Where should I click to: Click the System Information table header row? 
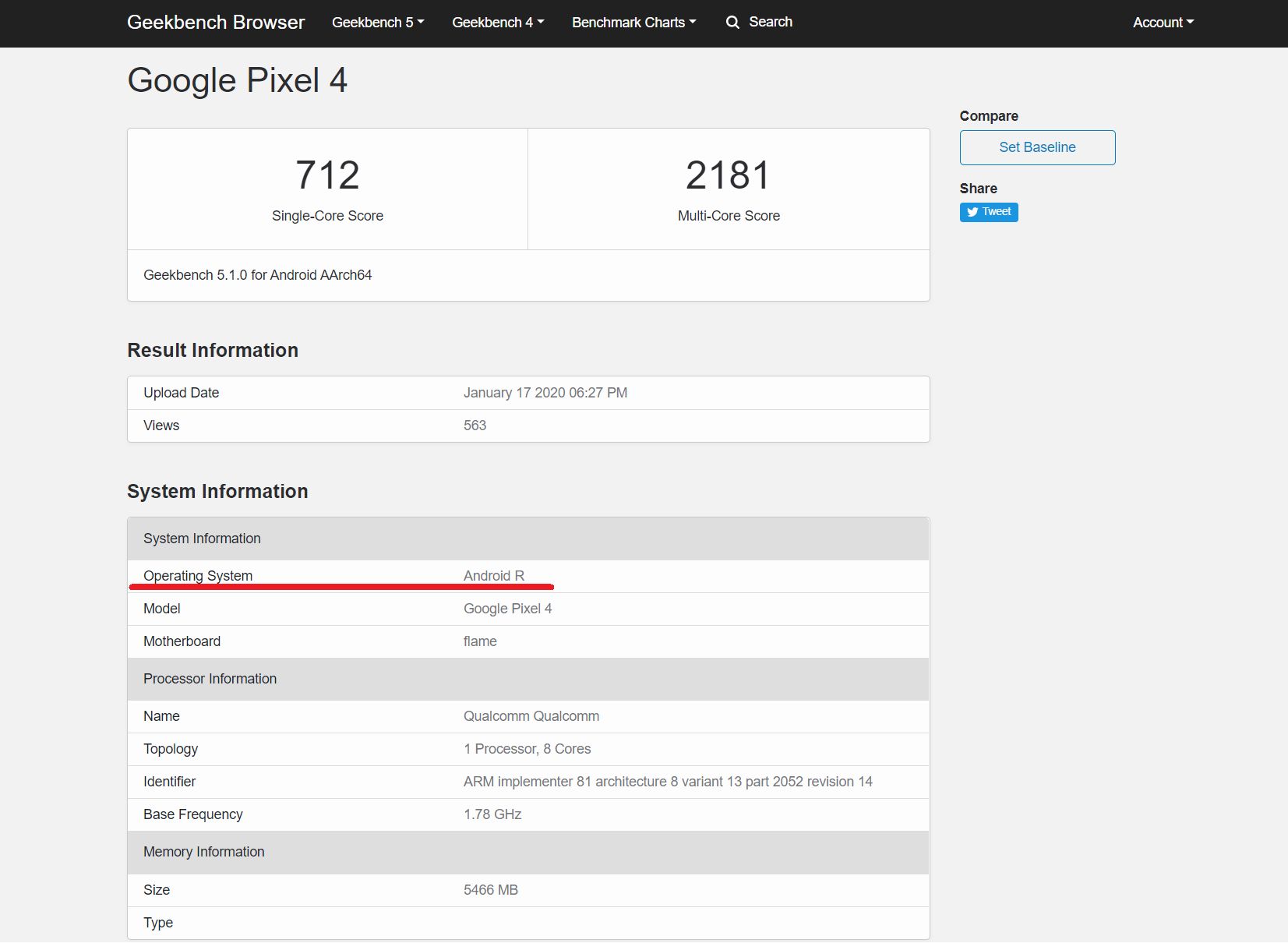click(528, 539)
